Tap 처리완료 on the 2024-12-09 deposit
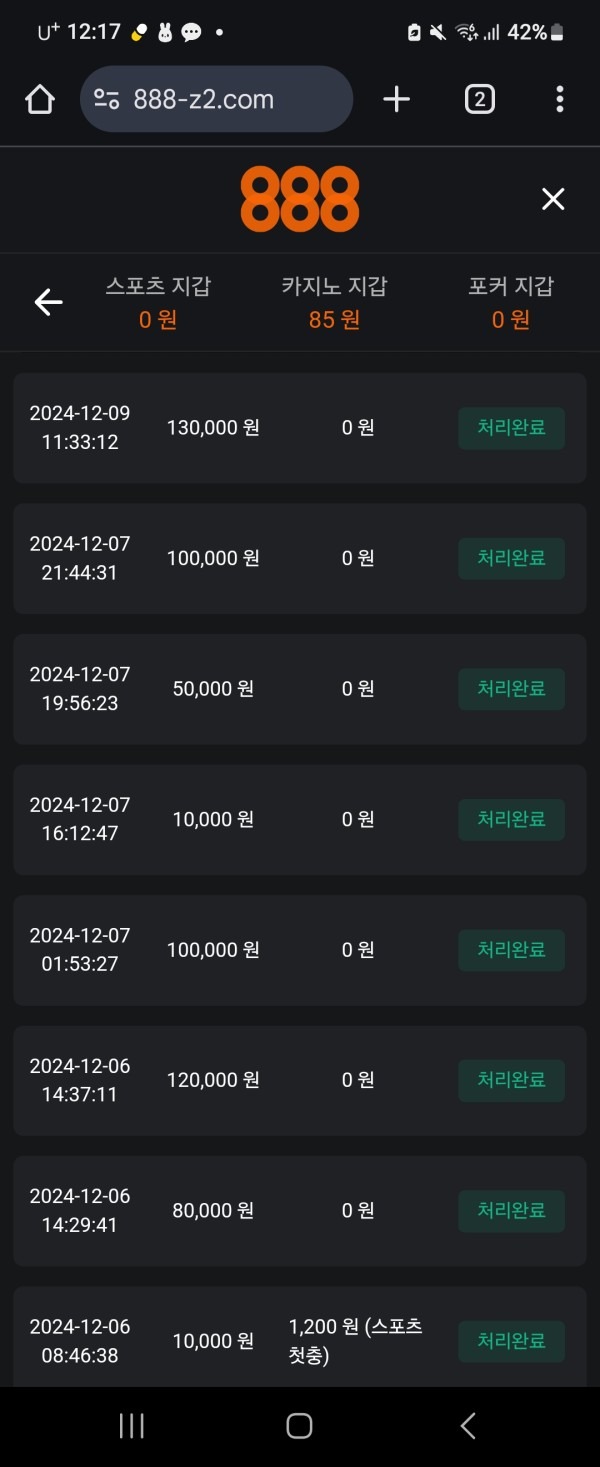Viewport: 600px width, 1467px height. 511,428
